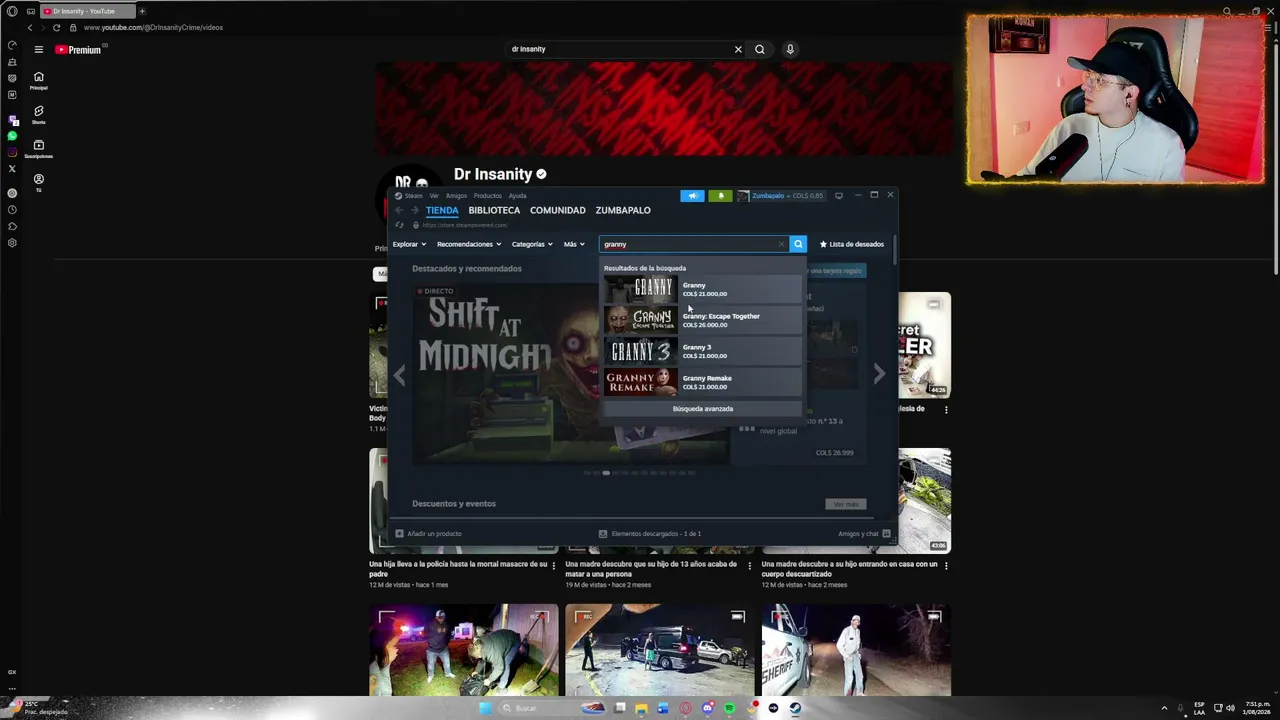
Task: Click the Steam 'Ver más' button
Action: pos(846,504)
